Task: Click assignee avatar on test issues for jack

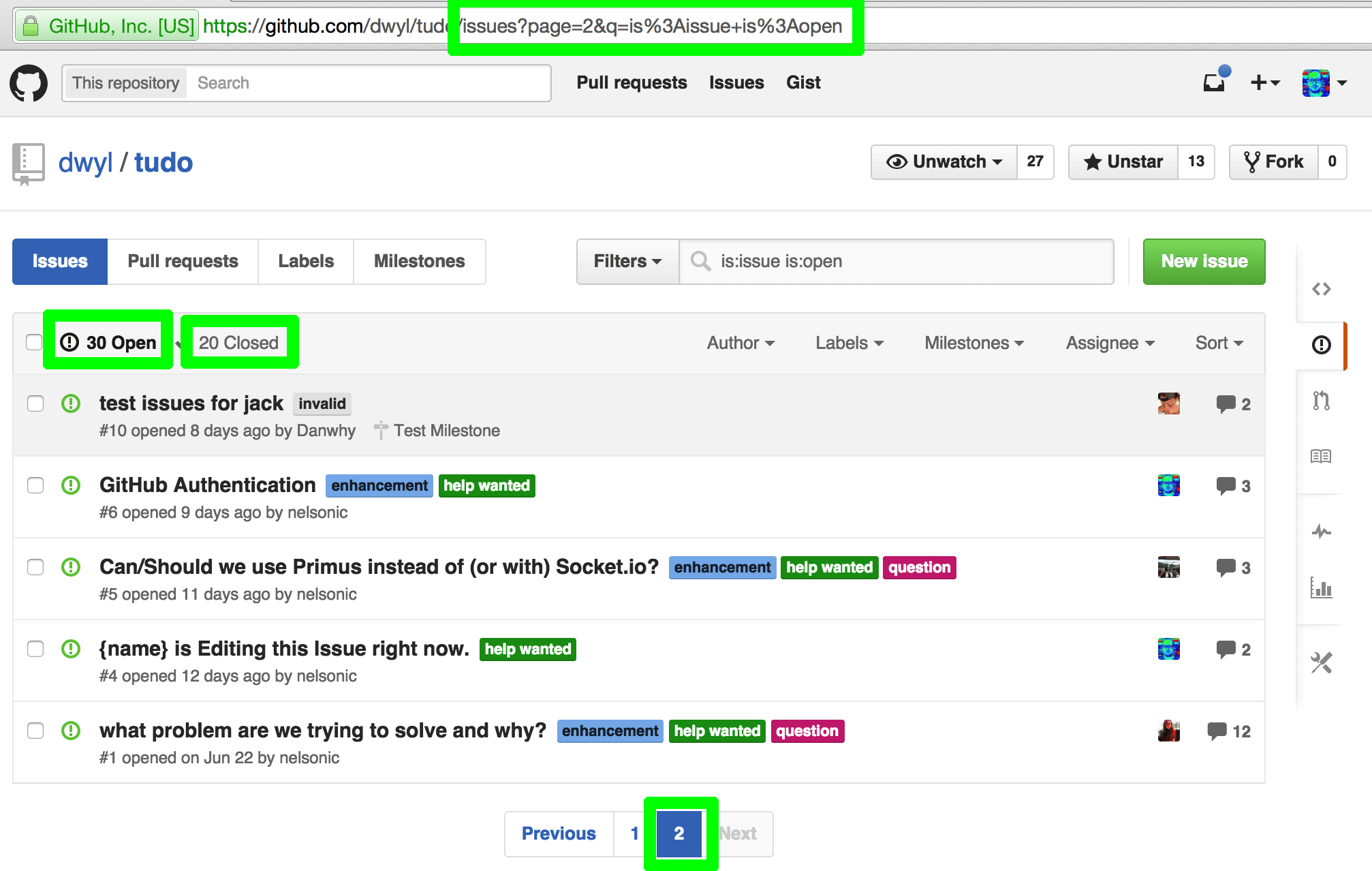Action: point(1169,403)
